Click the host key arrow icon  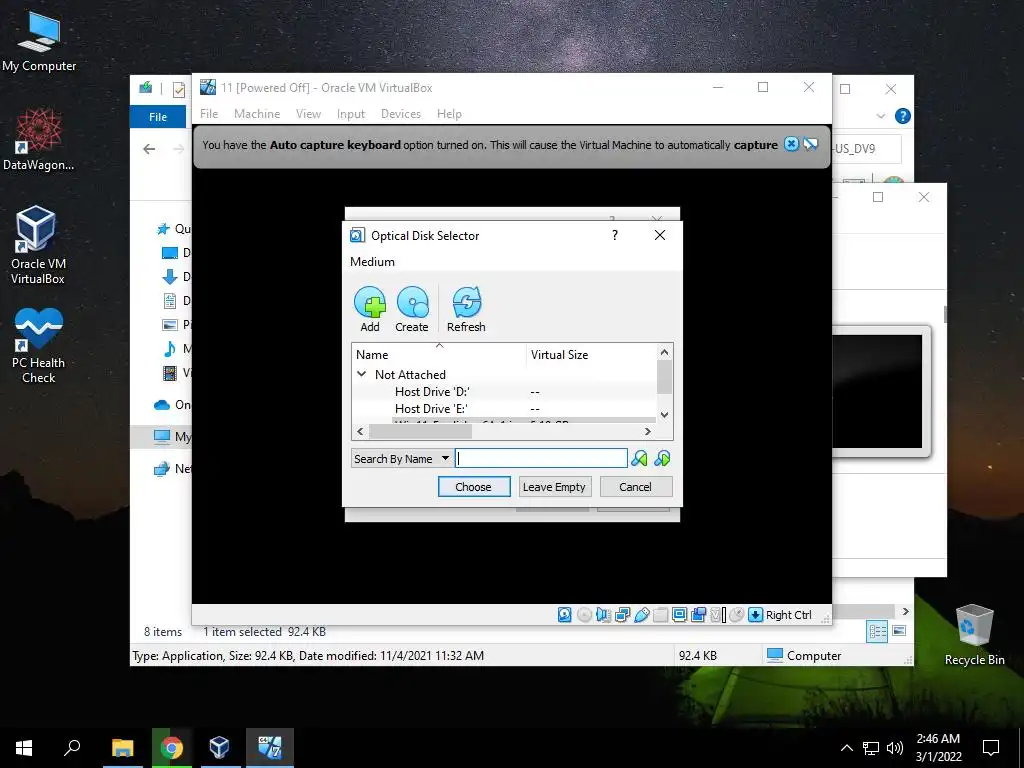click(756, 615)
